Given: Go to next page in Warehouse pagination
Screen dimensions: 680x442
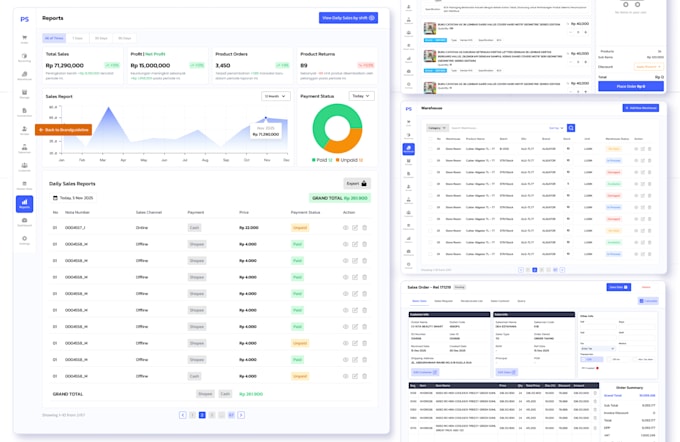Looking at the screenshot, I should coord(562,270).
